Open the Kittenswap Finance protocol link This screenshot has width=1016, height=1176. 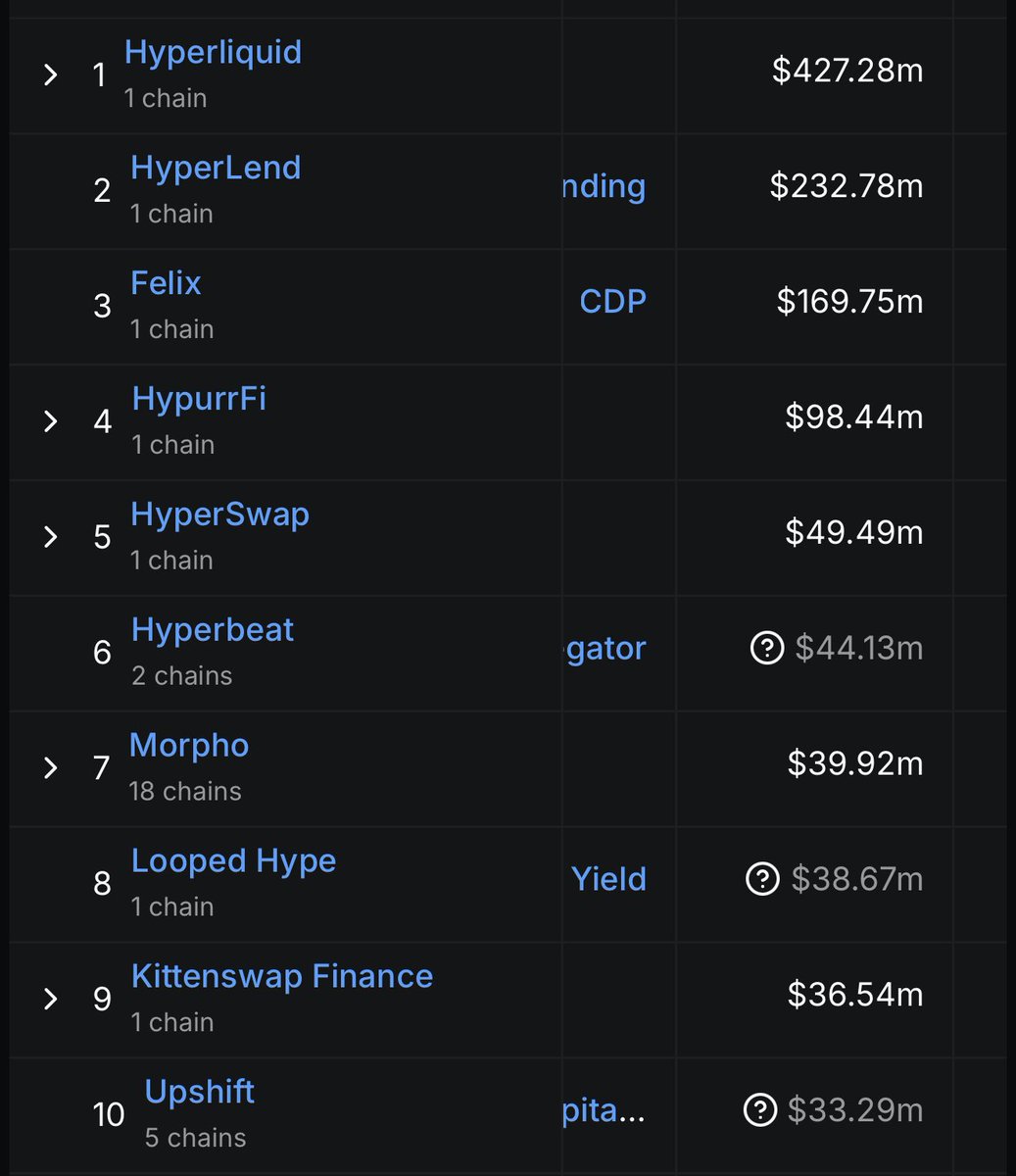pyautogui.click(x=282, y=976)
